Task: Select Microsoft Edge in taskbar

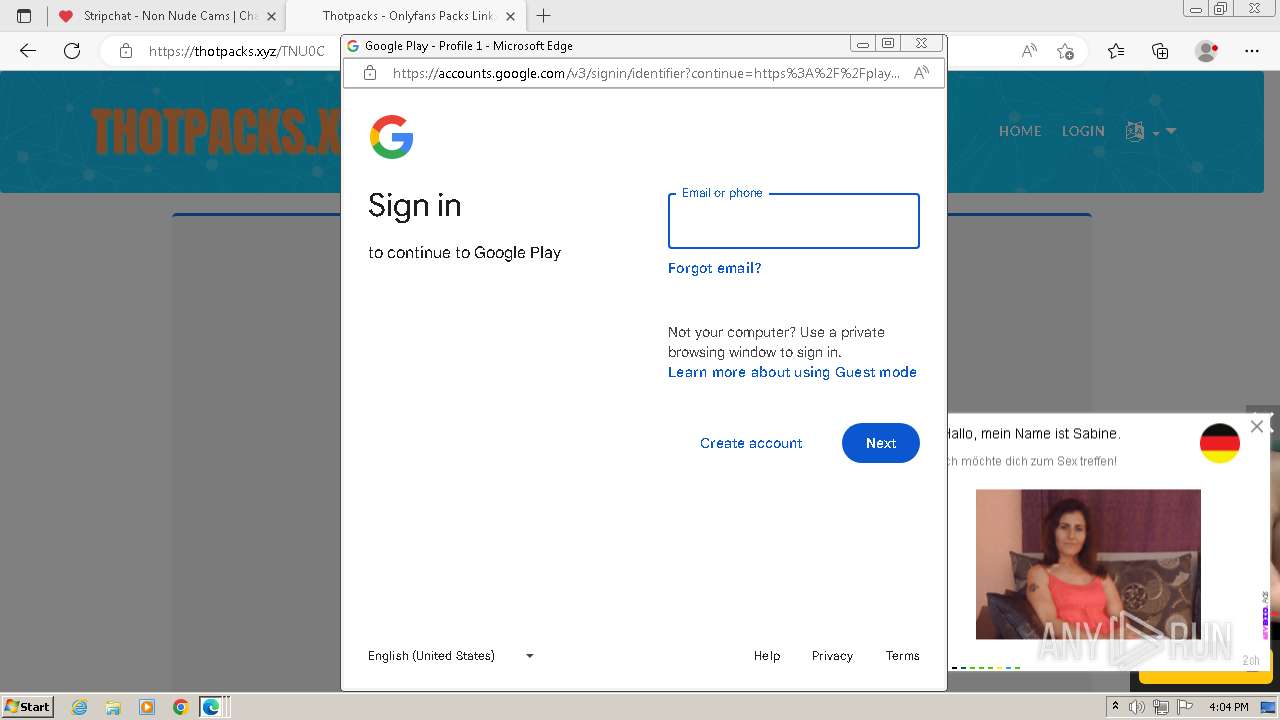Action: (211, 707)
